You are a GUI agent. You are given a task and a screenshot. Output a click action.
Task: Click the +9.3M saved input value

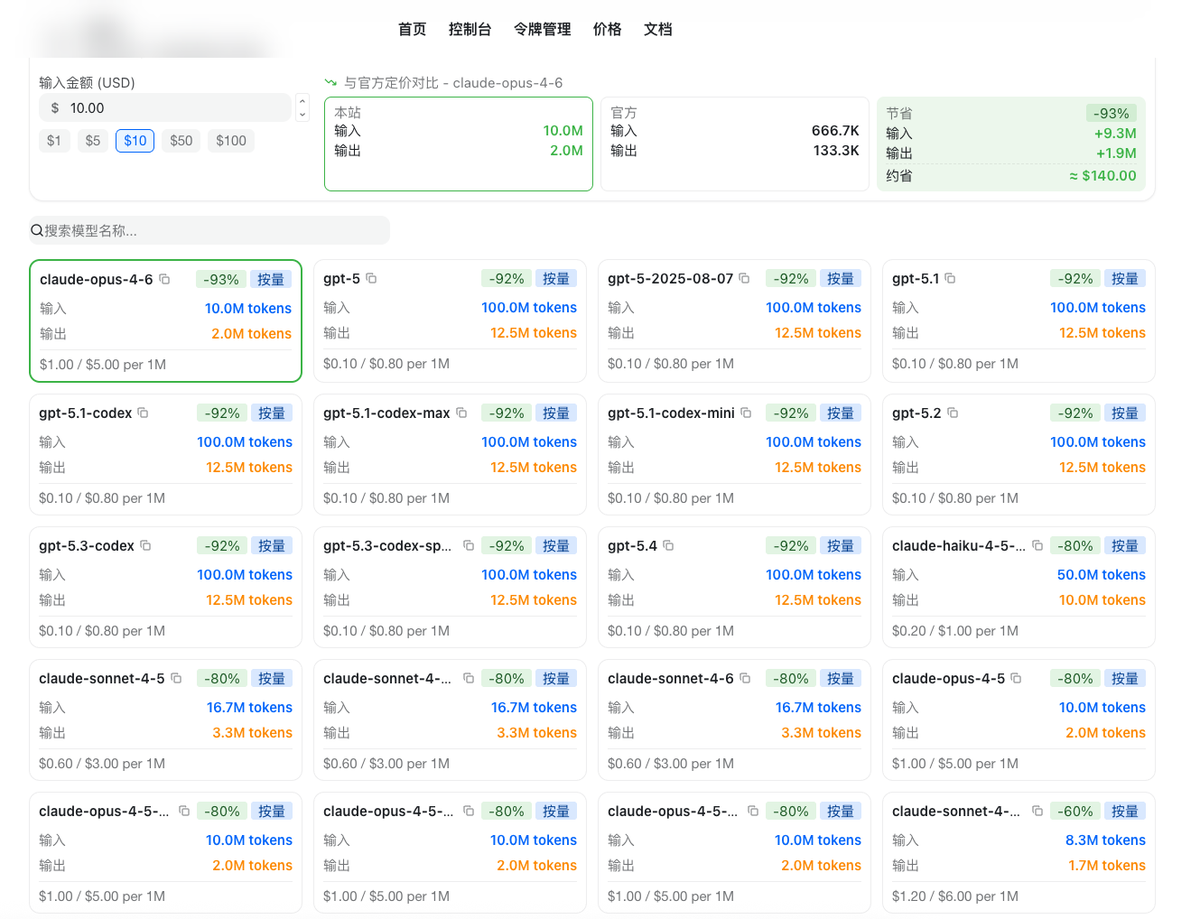(x=1115, y=134)
